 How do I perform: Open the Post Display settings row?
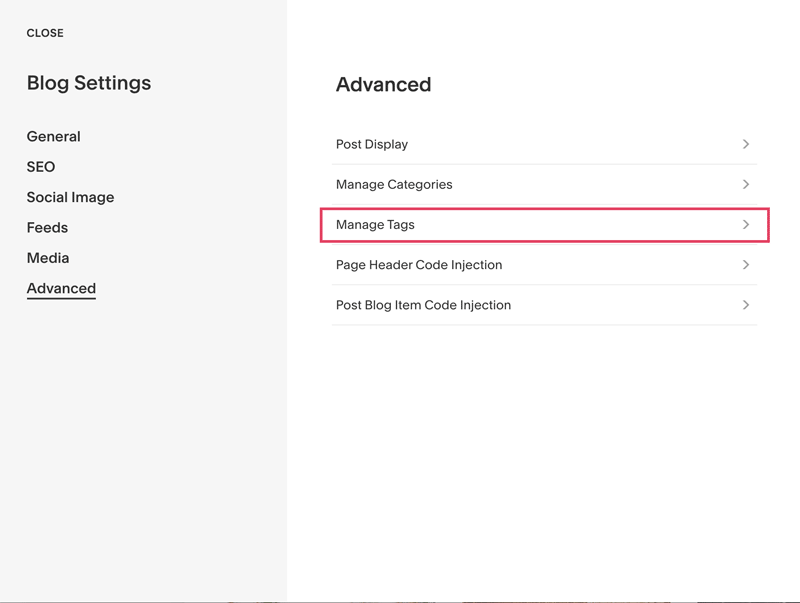544,144
